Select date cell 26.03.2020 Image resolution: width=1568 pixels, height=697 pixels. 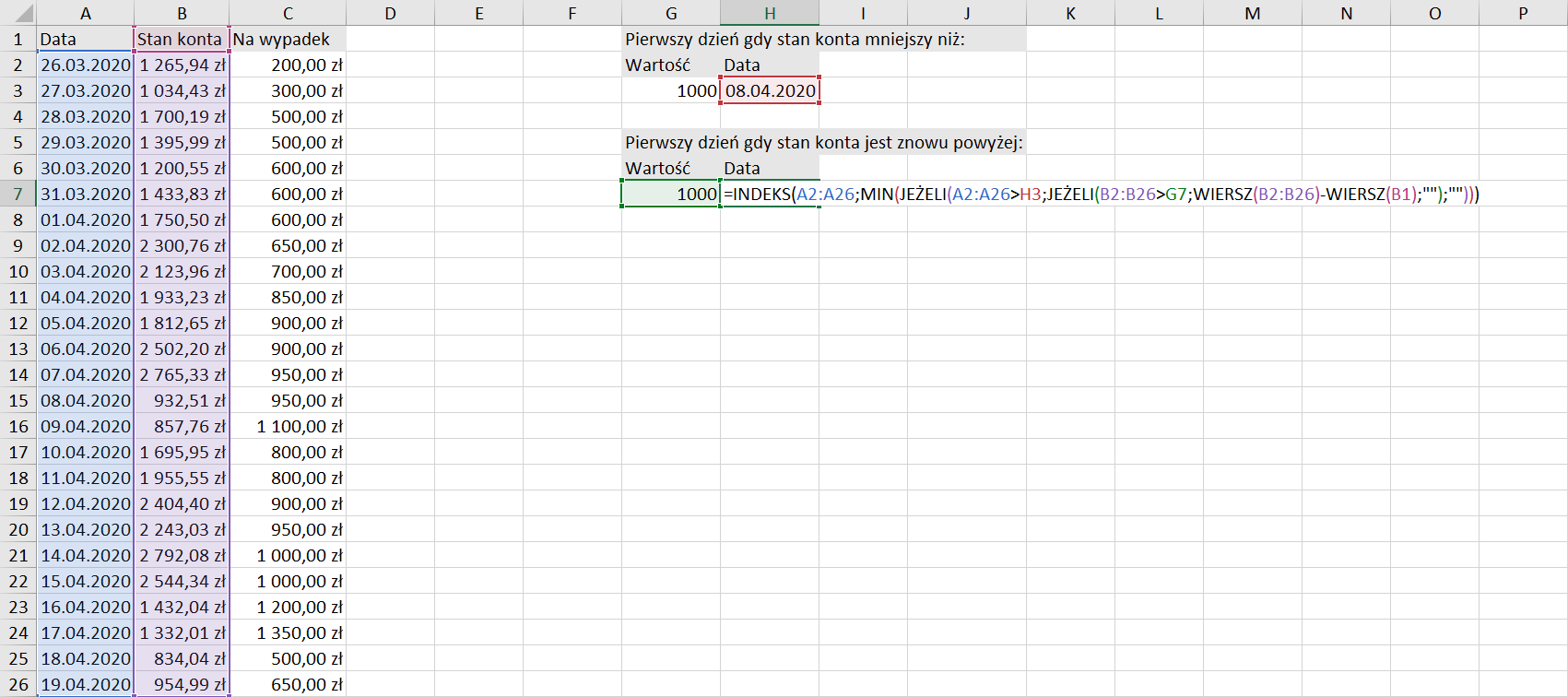pos(85,65)
